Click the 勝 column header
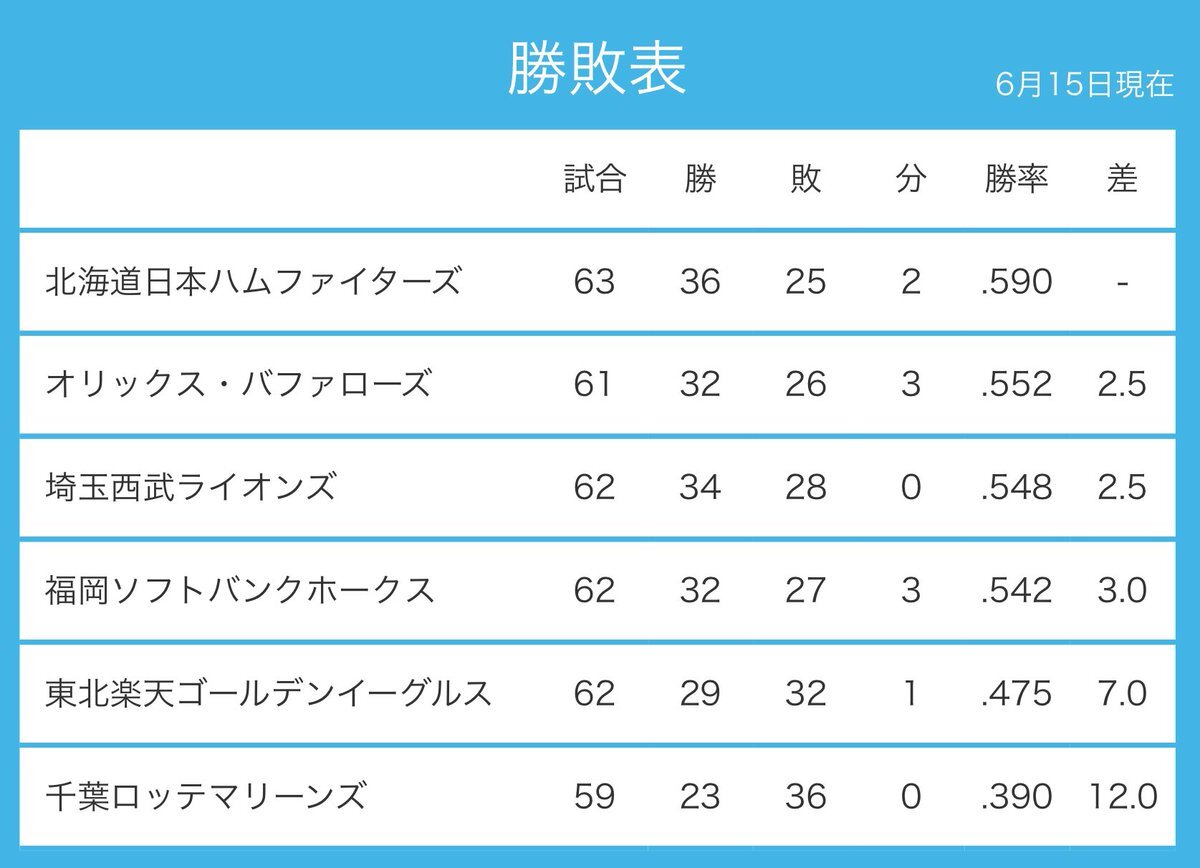Viewport: 1200px width, 868px height. coord(700,180)
